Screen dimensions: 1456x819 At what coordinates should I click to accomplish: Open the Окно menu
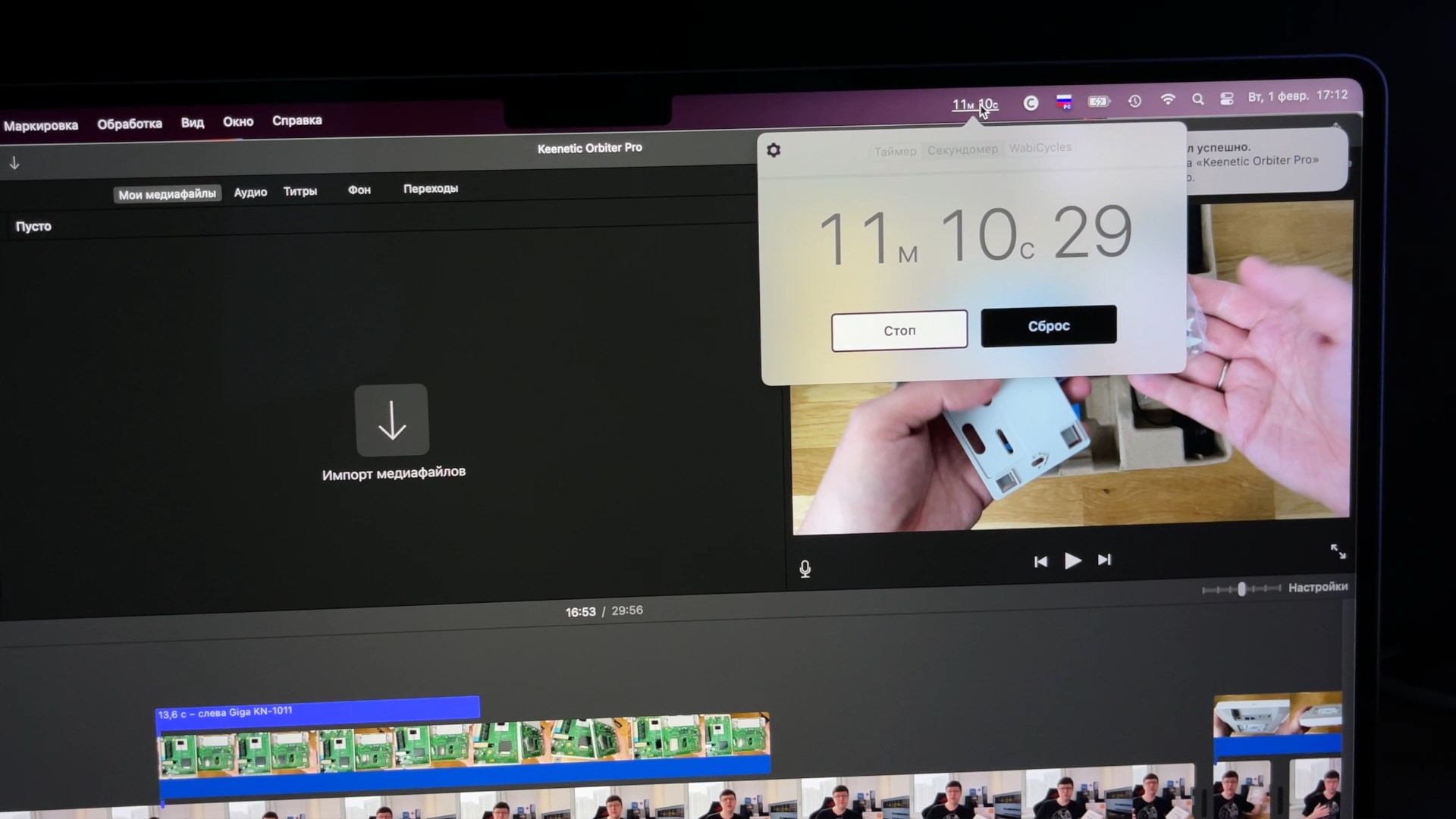click(x=238, y=121)
